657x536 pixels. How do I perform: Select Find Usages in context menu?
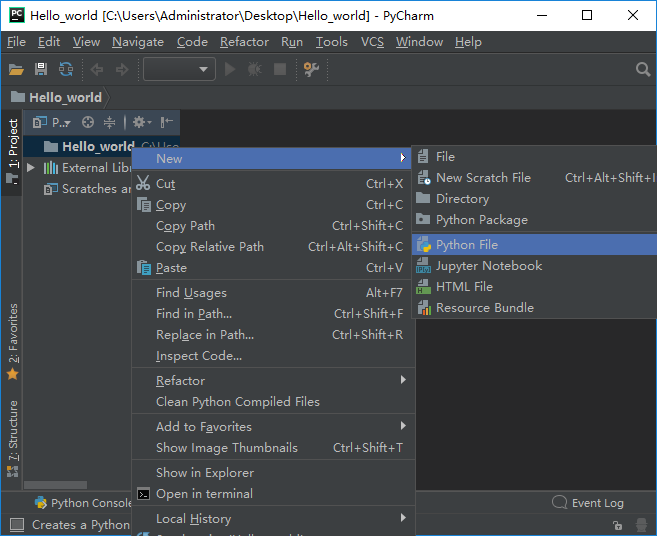[273, 293]
